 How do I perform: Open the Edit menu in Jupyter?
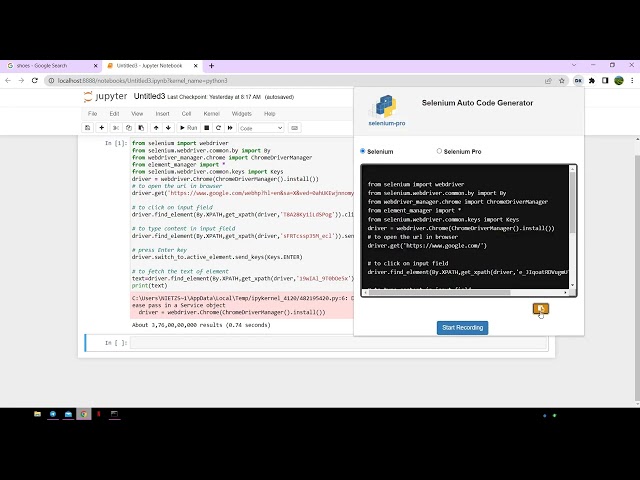pyautogui.click(x=114, y=113)
